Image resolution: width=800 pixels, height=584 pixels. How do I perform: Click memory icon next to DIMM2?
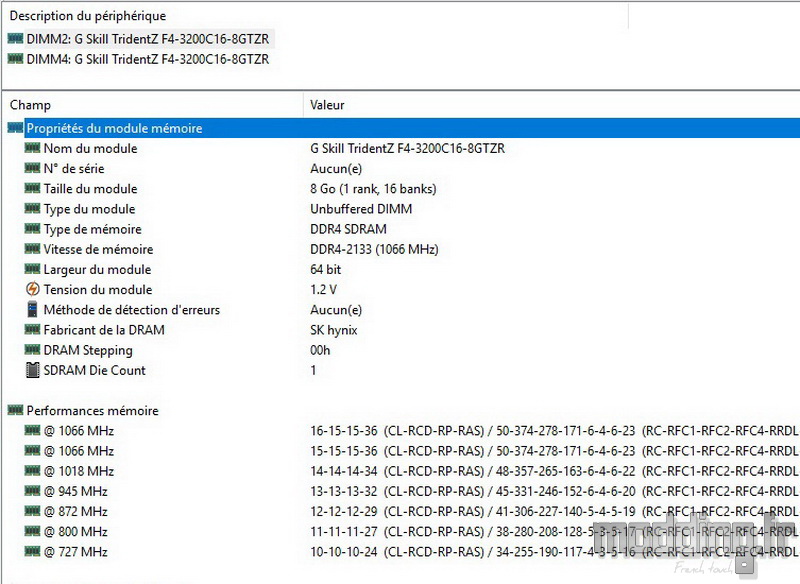(15, 38)
